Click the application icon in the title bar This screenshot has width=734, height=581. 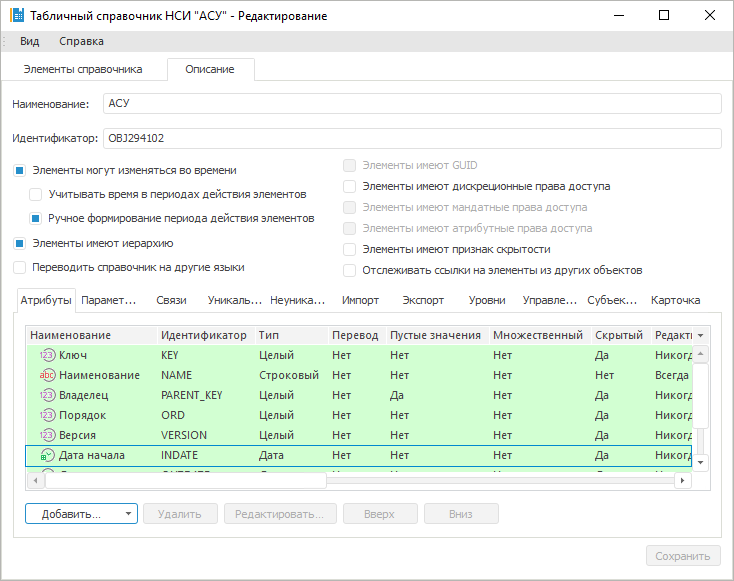pos(15,16)
